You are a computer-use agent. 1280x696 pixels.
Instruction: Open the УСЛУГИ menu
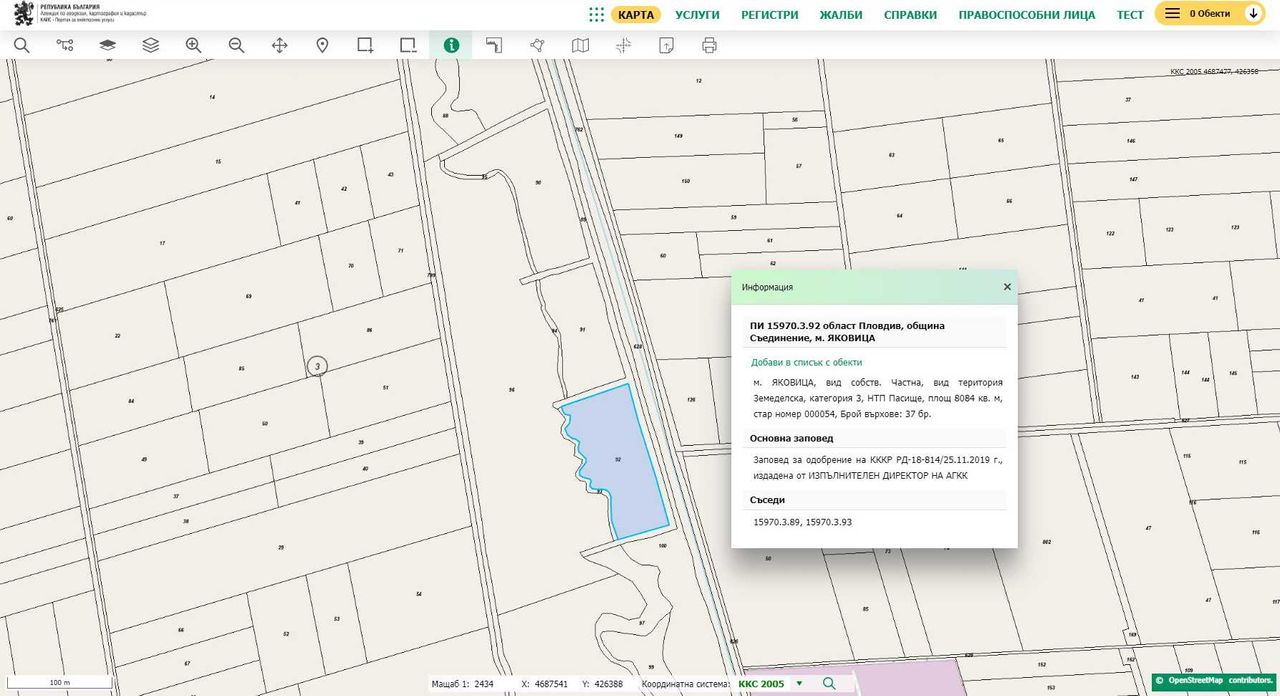pyautogui.click(x=697, y=14)
